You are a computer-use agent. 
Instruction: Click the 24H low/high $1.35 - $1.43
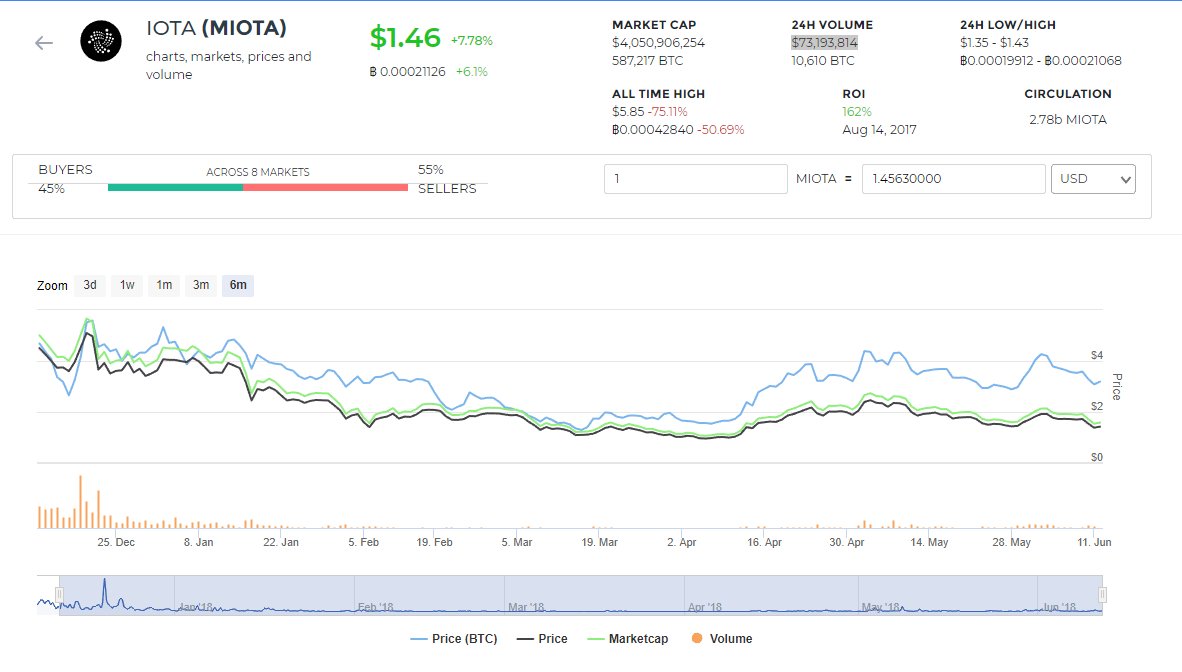[994, 43]
